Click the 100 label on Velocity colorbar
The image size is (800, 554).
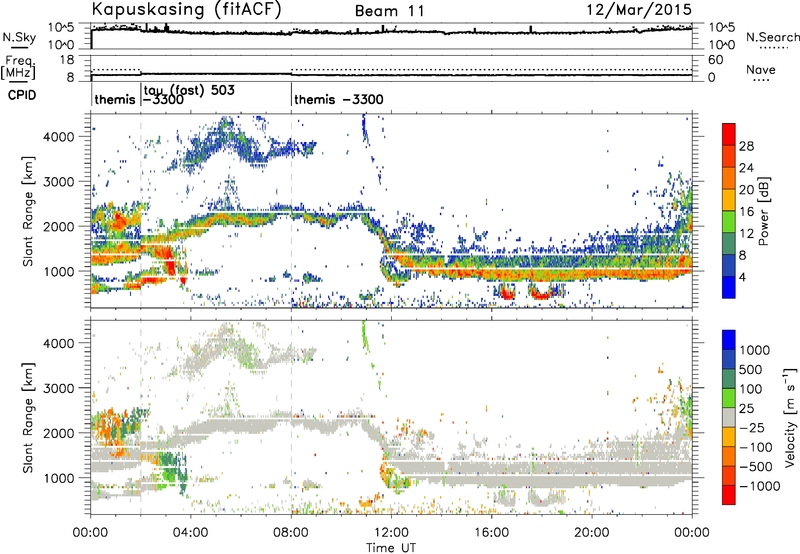click(751, 389)
